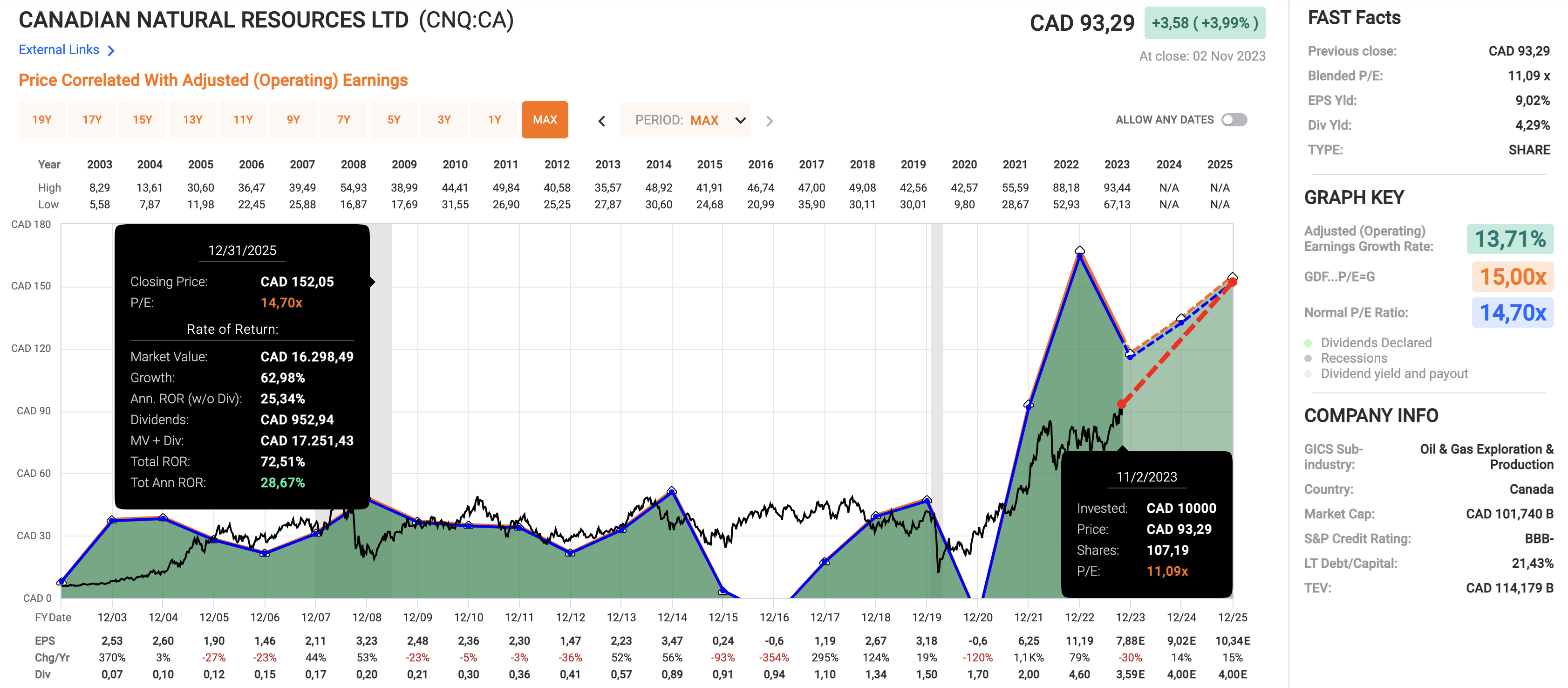Click the 12/22 dividend value 4,60

pyautogui.click(x=1079, y=674)
